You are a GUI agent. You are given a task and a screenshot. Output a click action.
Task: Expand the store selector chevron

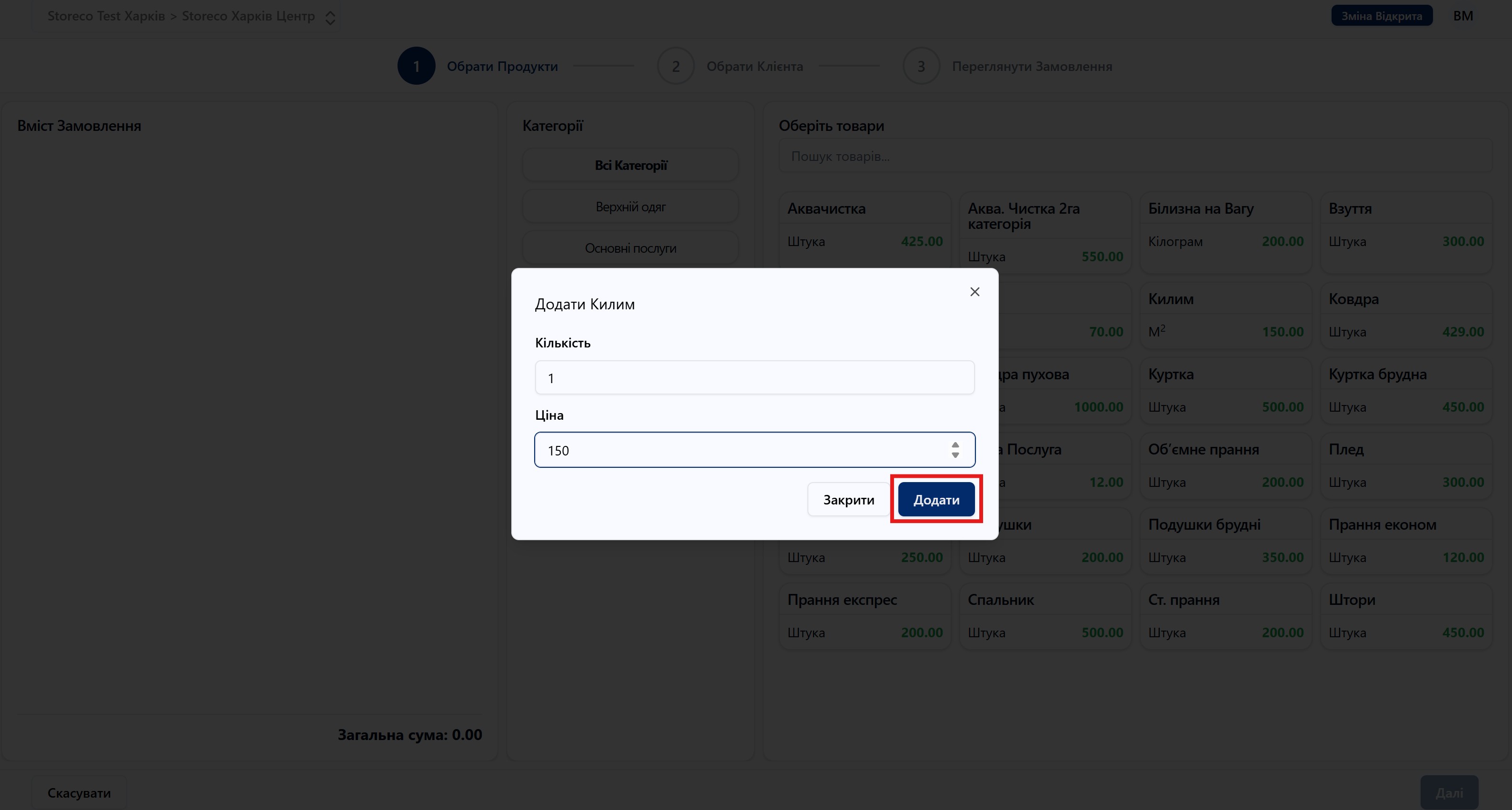pos(330,17)
